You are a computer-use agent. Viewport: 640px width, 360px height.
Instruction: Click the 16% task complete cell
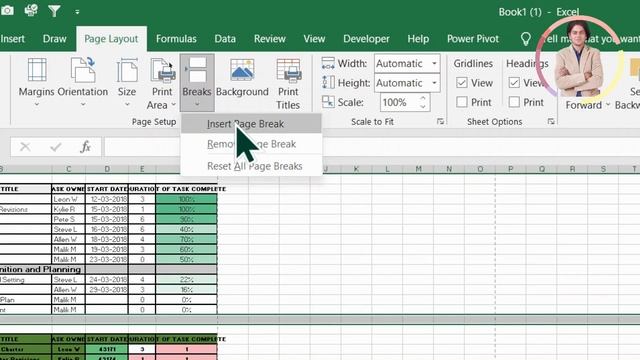186,289
